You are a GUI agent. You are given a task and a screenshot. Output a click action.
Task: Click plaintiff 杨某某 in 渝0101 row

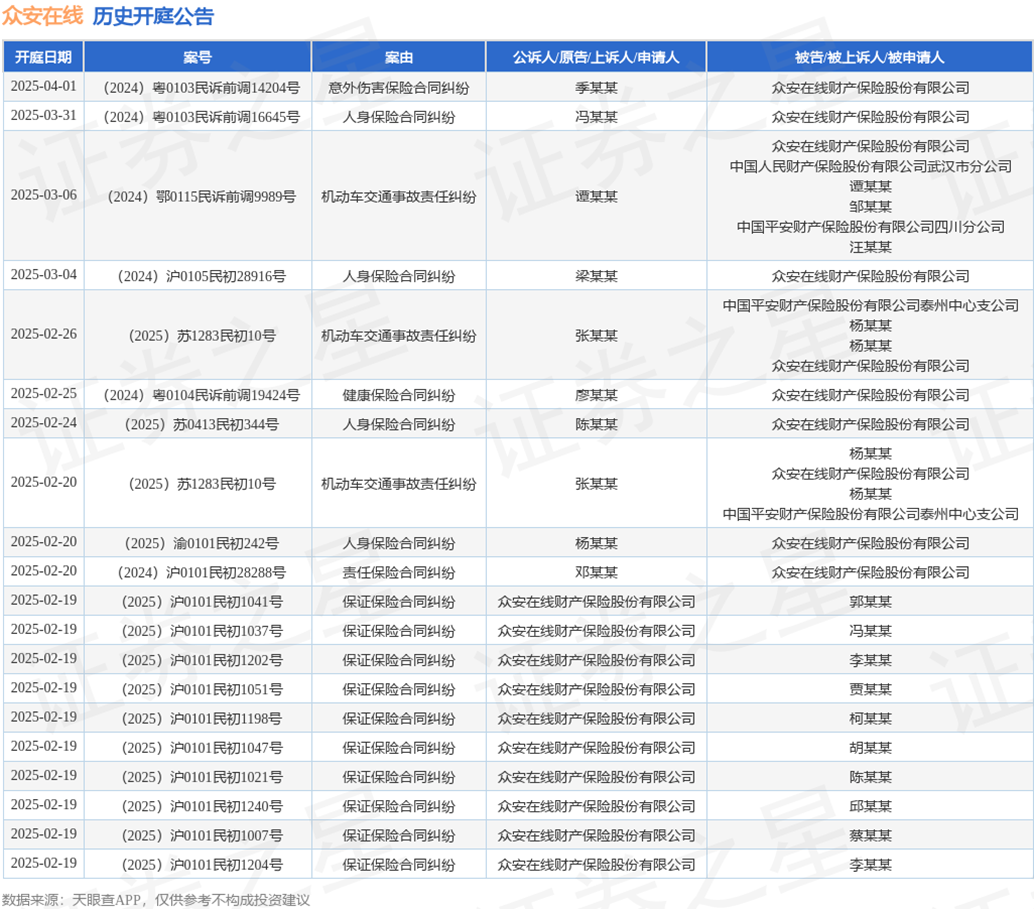pos(596,543)
